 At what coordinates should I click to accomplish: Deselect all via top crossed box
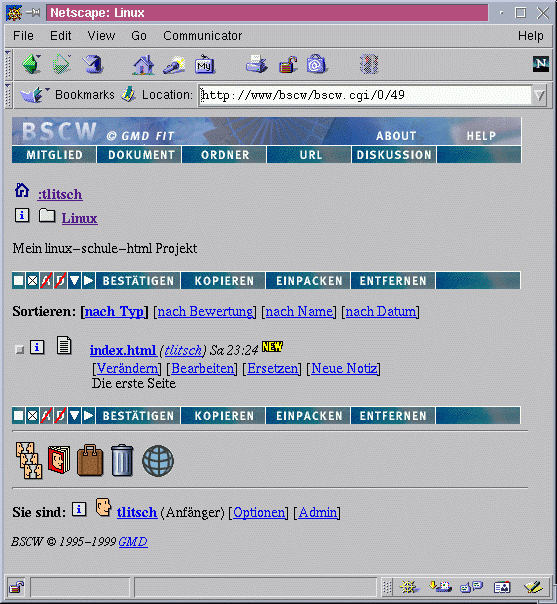point(33,280)
